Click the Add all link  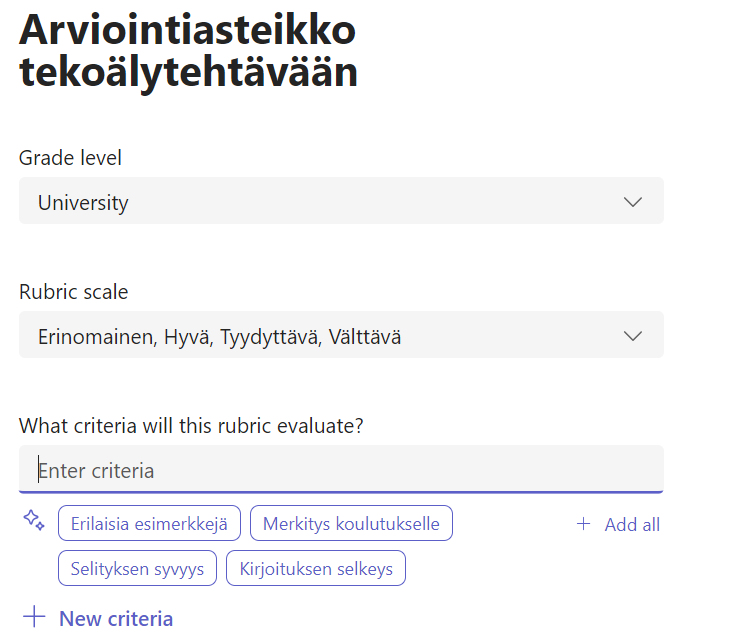(632, 524)
